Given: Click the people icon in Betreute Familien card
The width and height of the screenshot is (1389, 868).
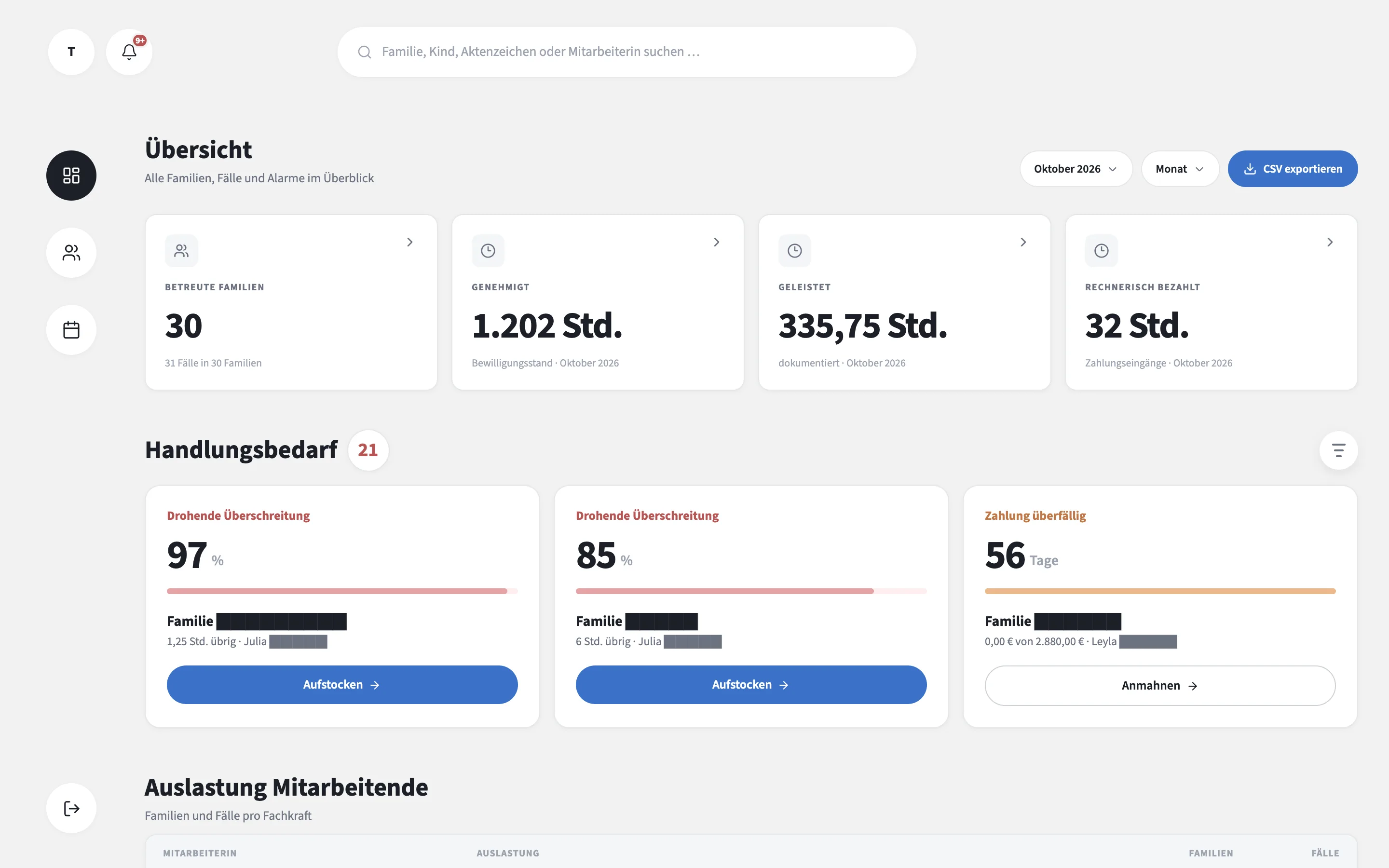Looking at the screenshot, I should [x=181, y=251].
